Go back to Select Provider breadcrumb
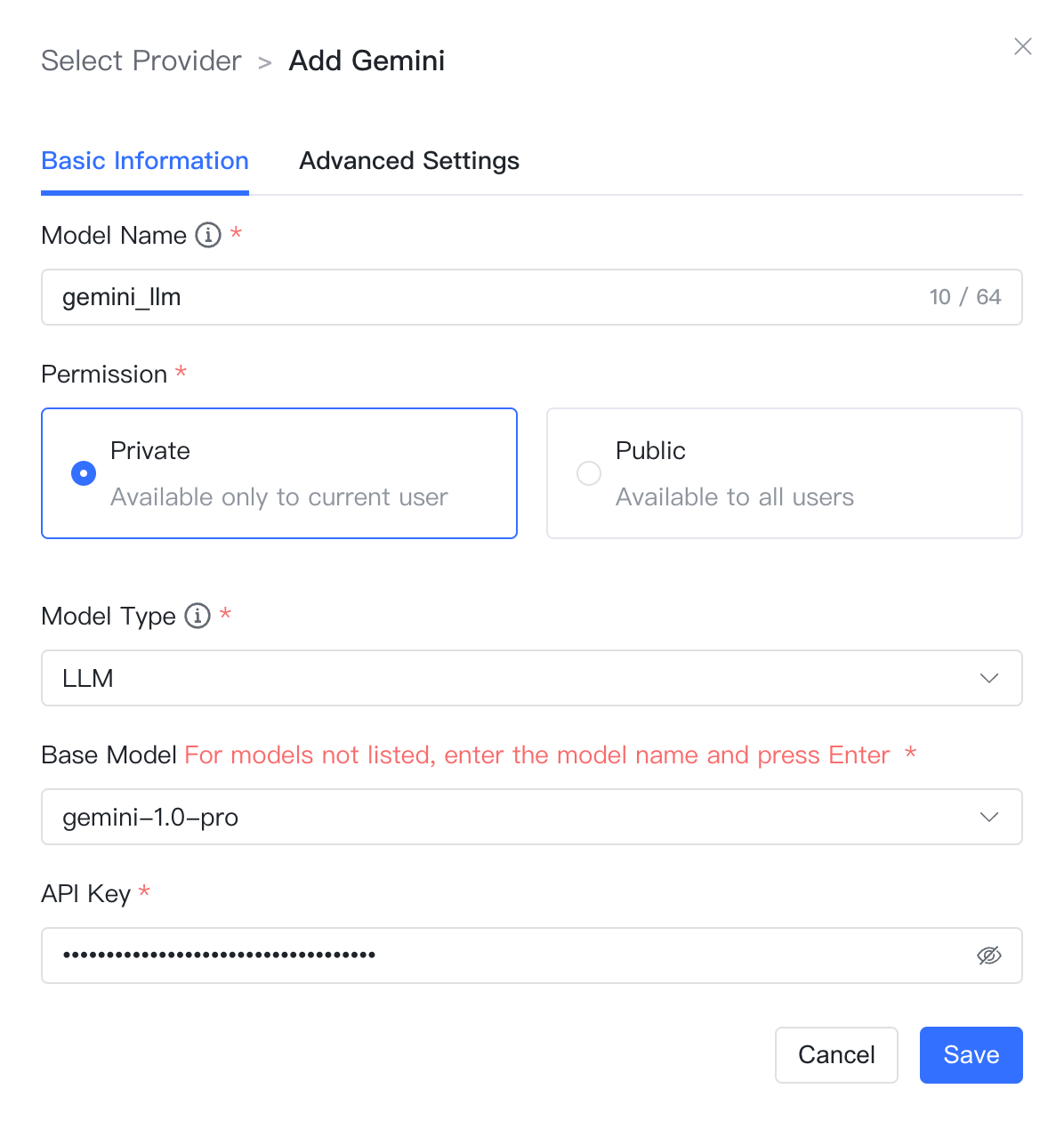Viewport: 1064px width, 1121px height. [x=141, y=60]
